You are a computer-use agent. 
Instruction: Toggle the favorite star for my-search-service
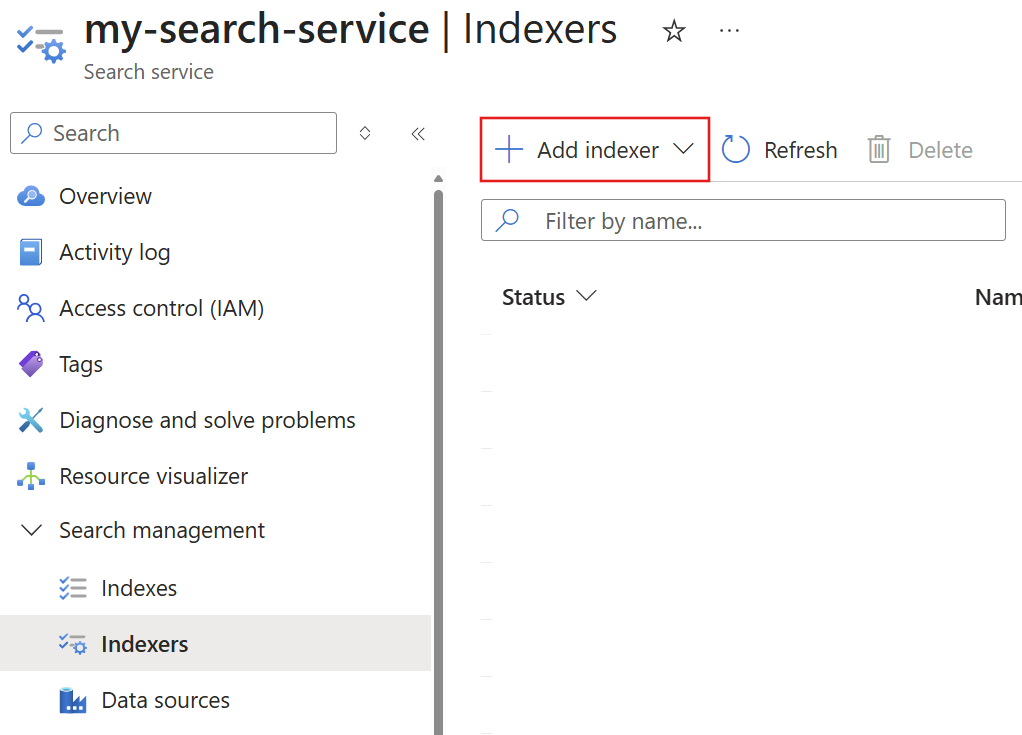673,31
